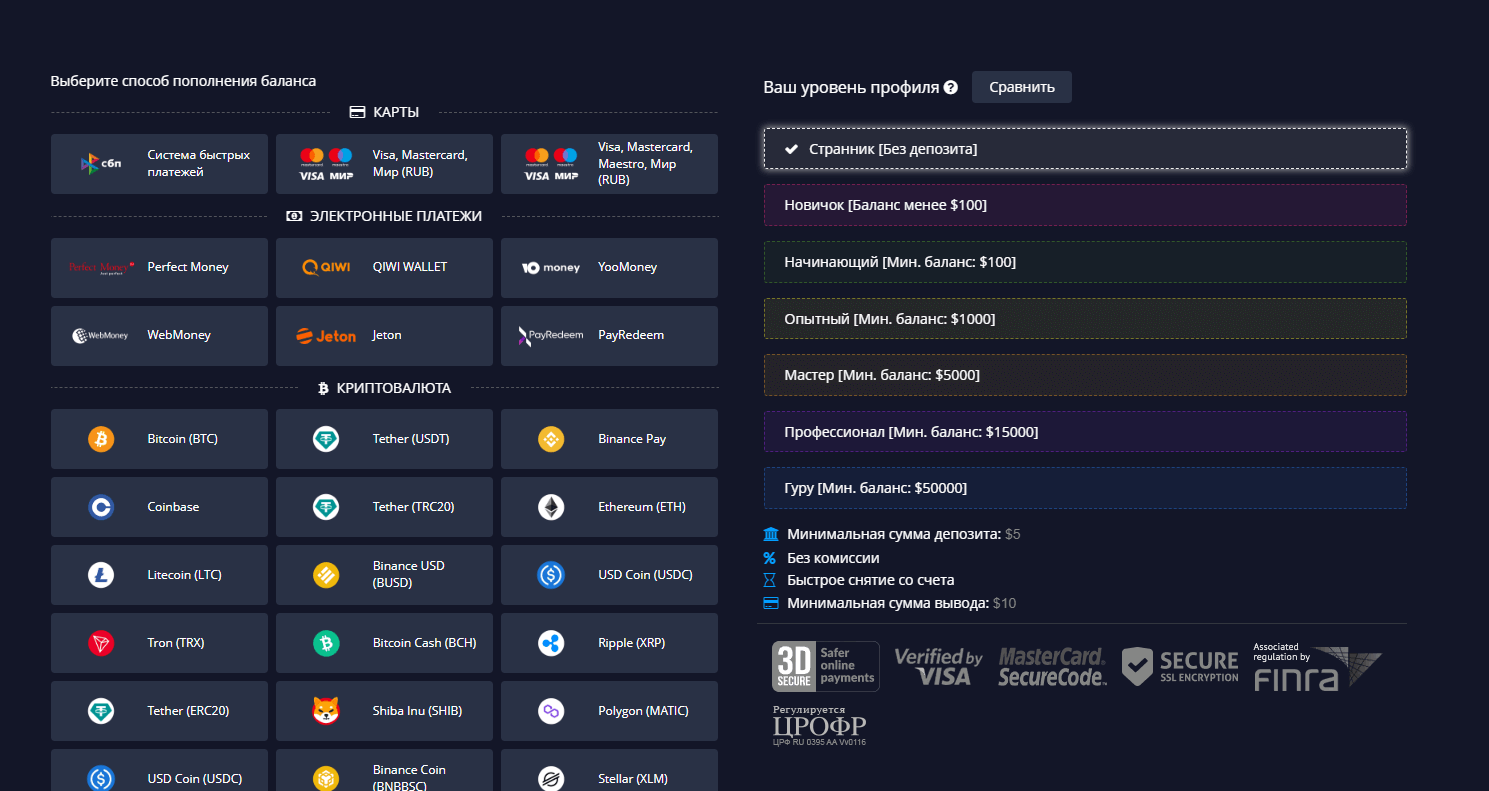
Task: Click the help question mark beside profile level
Action: click(951, 88)
